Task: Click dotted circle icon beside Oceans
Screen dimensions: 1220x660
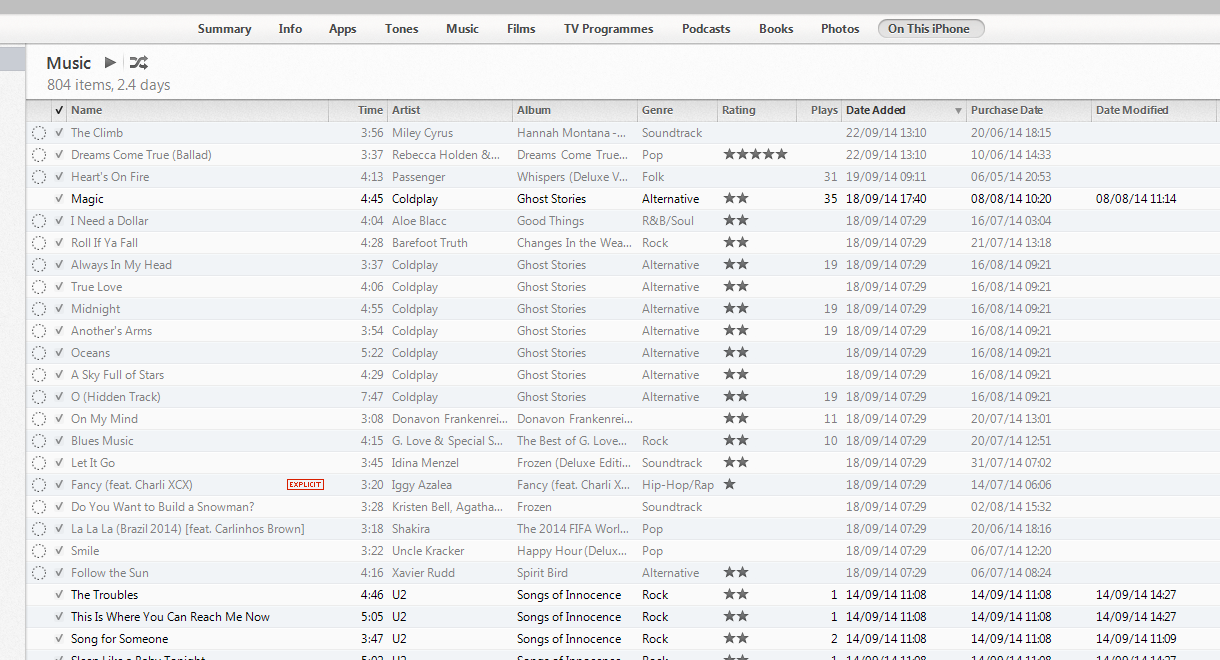Action: (39, 353)
